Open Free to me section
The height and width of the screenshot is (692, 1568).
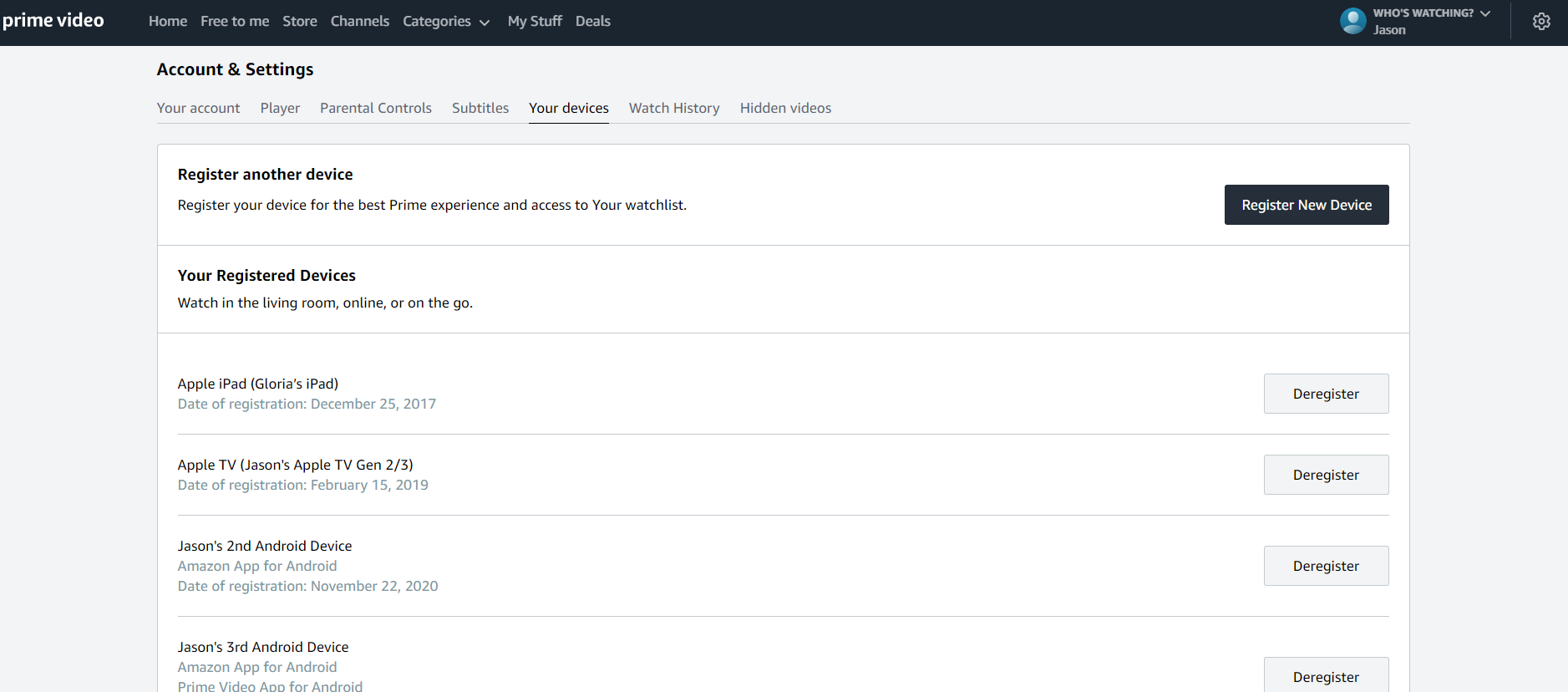click(235, 22)
